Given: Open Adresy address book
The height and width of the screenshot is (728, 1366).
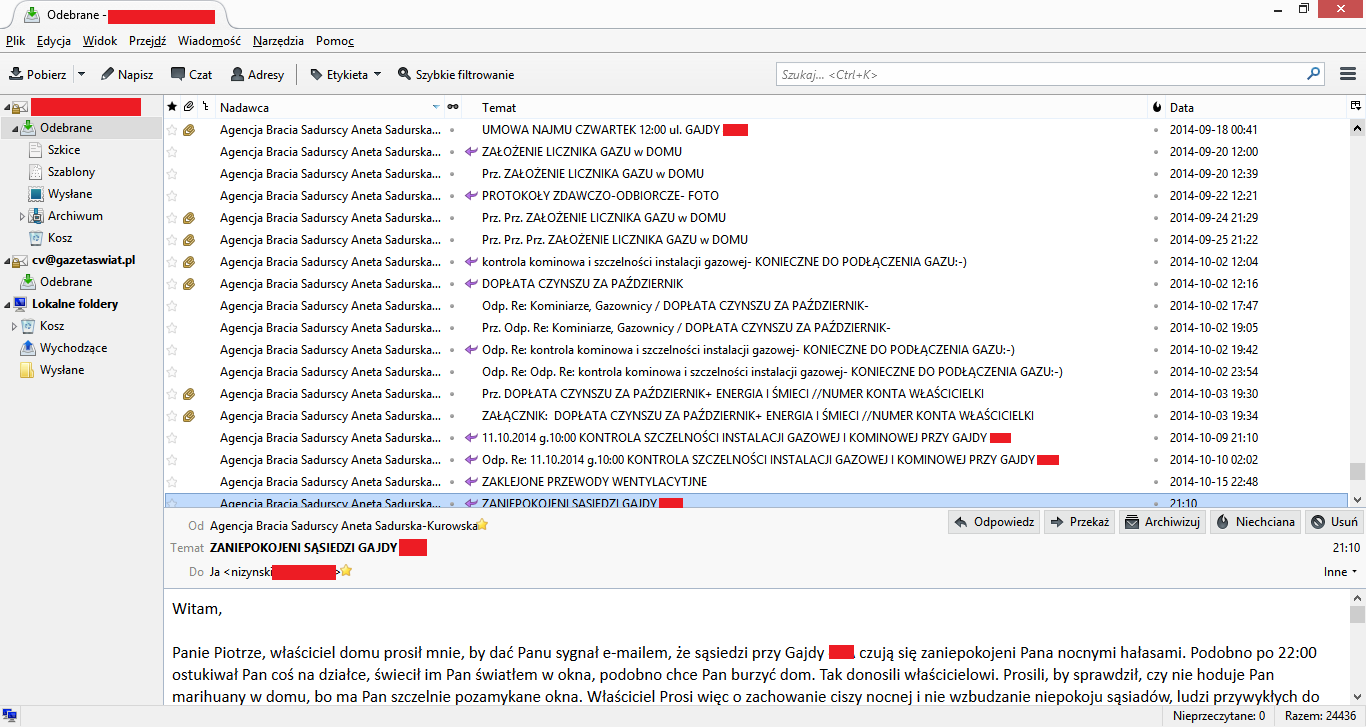Looking at the screenshot, I should coord(257,74).
